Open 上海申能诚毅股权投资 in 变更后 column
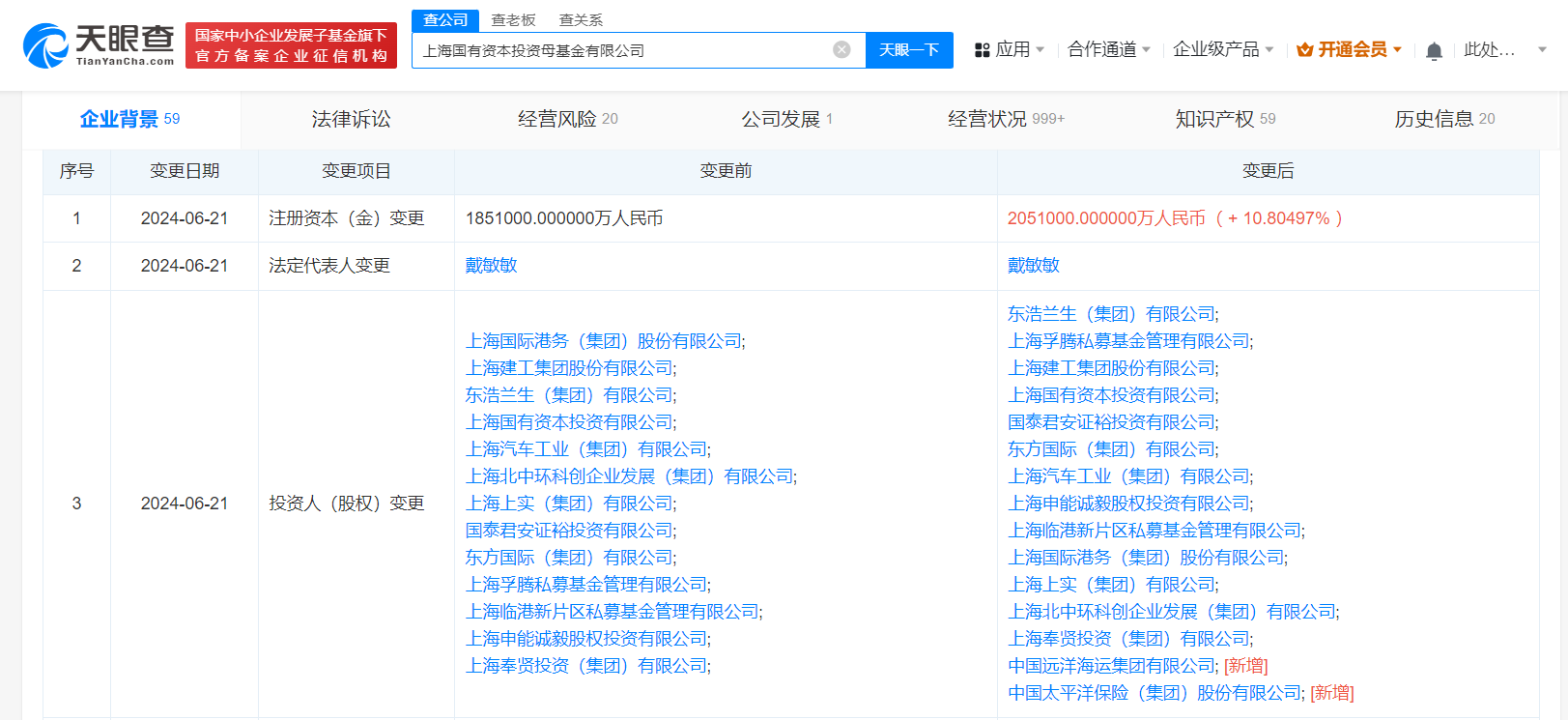This screenshot has width=1568, height=720. (x=1128, y=504)
